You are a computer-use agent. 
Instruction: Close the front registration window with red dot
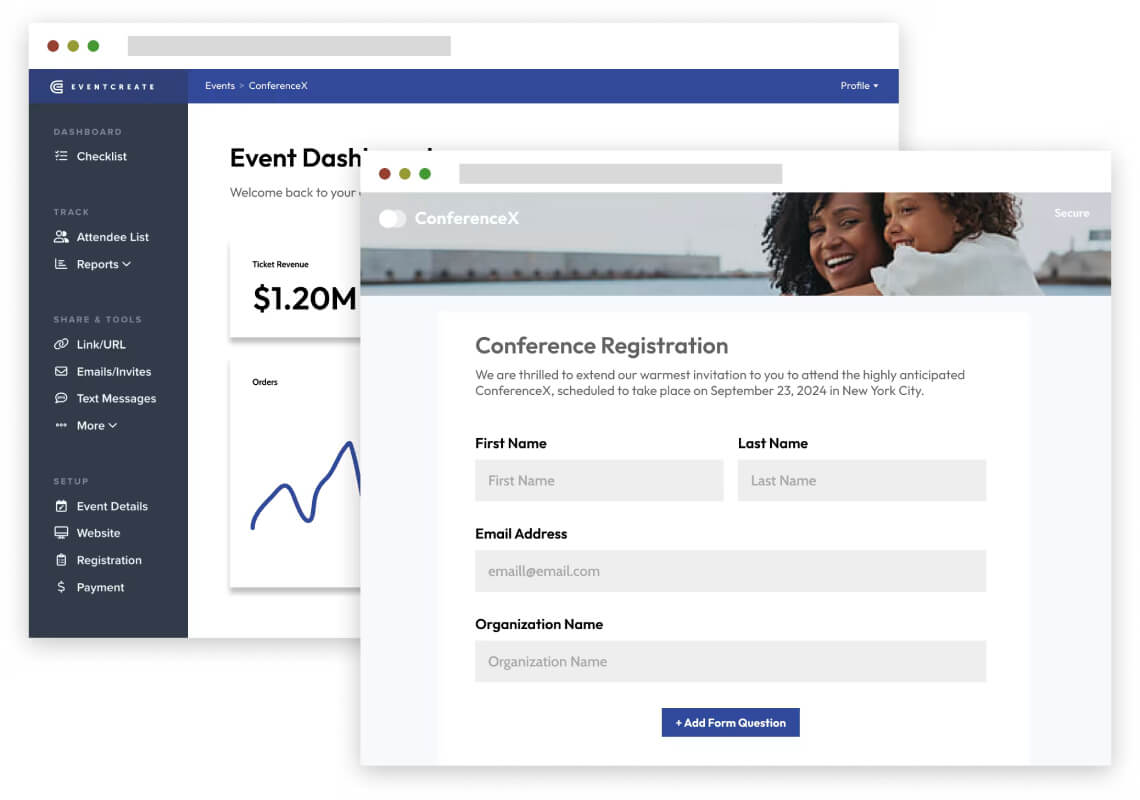pyautogui.click(x=385, y=174)
